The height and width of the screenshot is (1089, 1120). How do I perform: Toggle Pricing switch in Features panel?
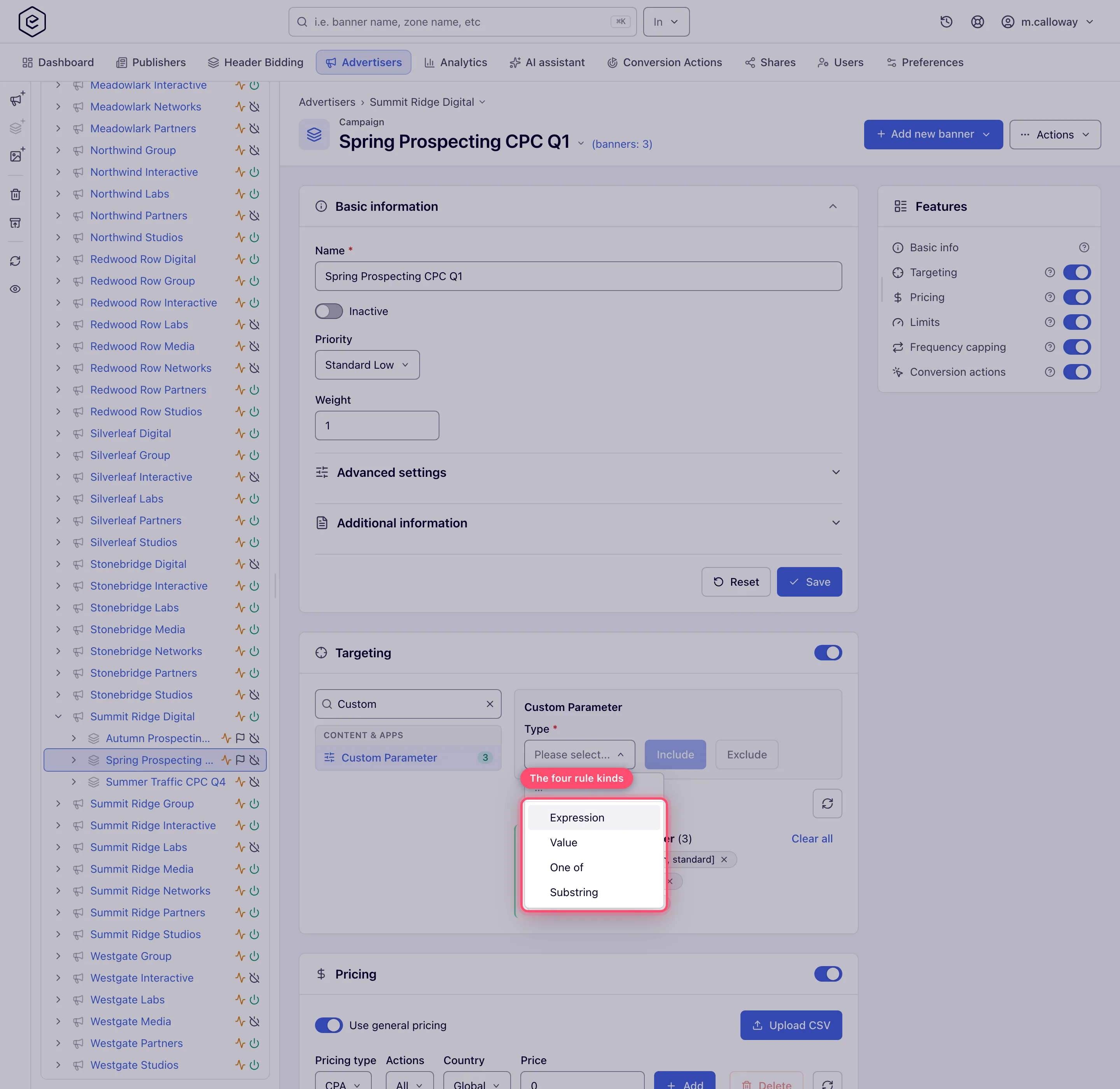[x=1077, y=298]
